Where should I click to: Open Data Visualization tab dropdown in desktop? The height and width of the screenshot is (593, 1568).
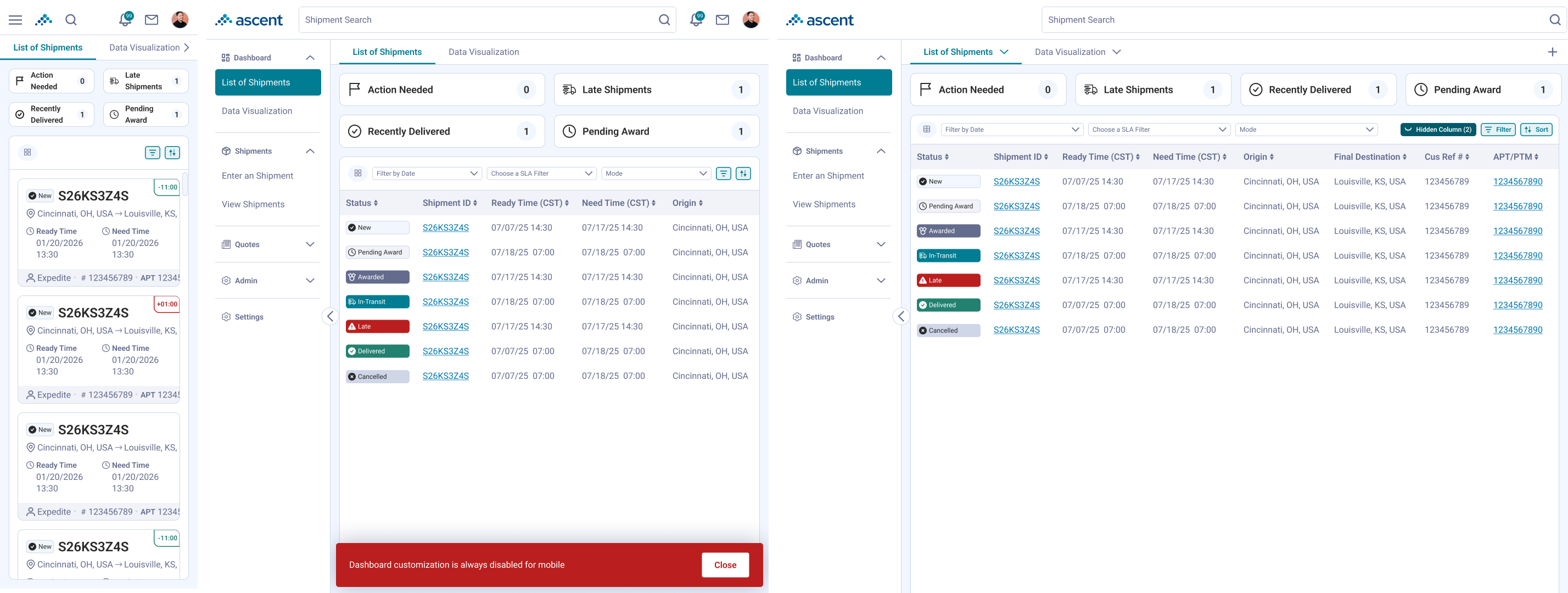[1116, 52]
